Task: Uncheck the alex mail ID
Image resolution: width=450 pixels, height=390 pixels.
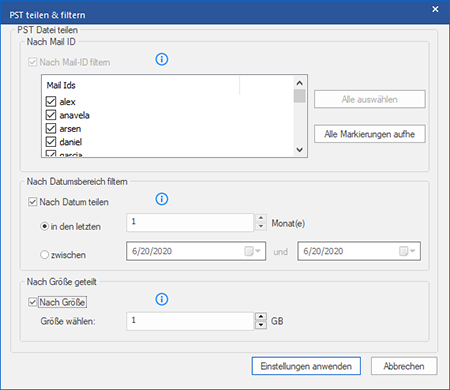Action: pyautogui.click(x=51, y=101)
